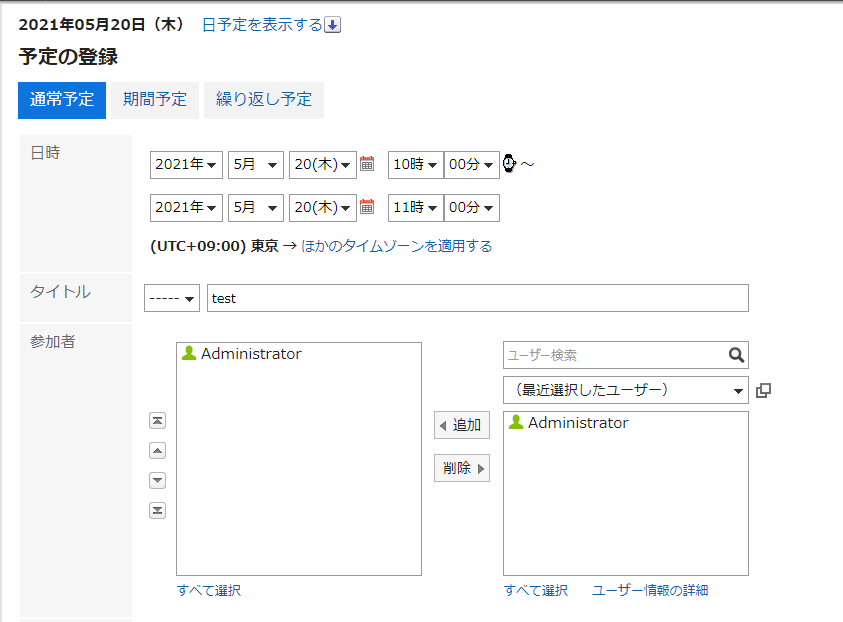The image size is (843, 622).
Task: Move selected attendee up one position
Action: pos(157,451)
